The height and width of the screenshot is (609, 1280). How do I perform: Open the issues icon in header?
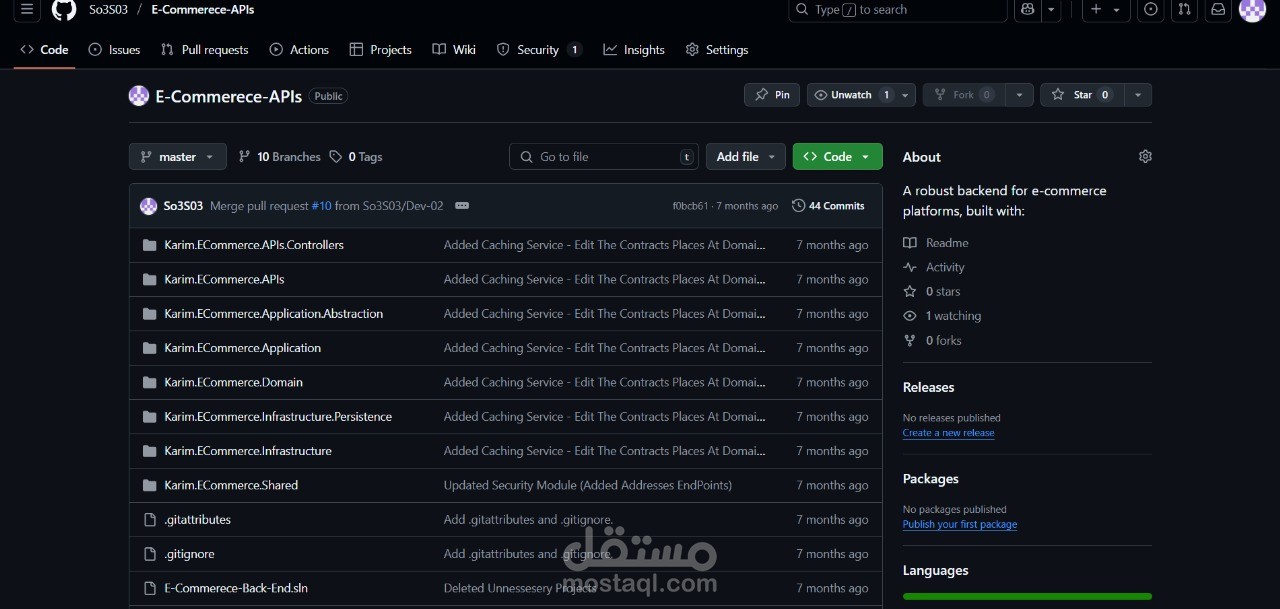[1151, 9]
